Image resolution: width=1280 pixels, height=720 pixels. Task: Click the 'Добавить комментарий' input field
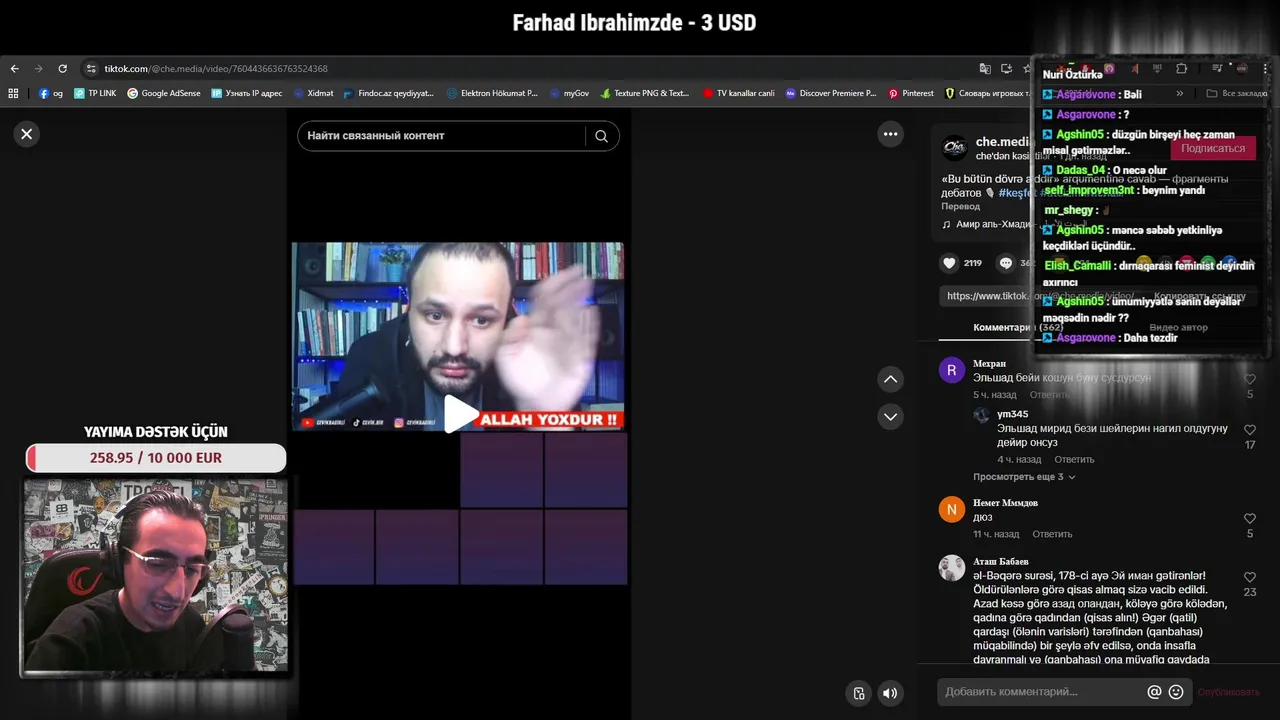point(1040,692)
